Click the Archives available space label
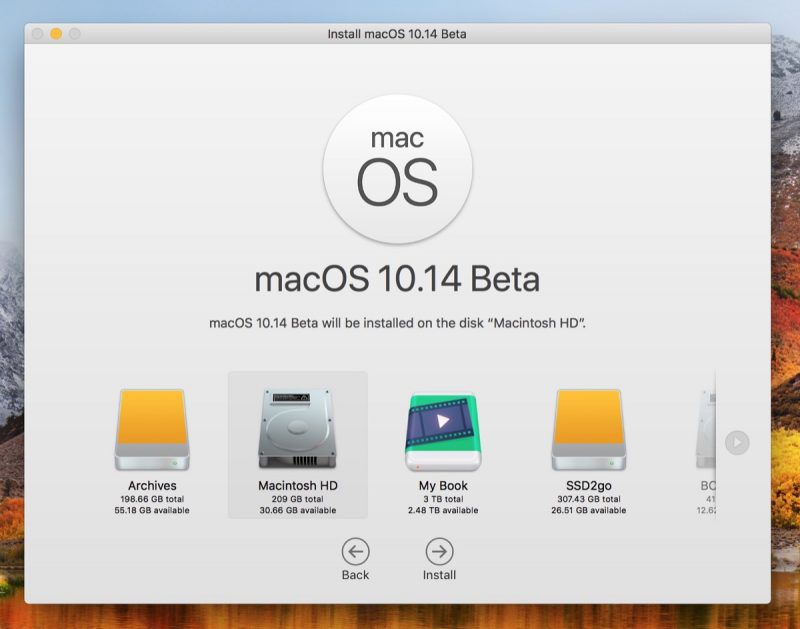The height and width of the screenshot is (629, 800). (x=154, y=507)
